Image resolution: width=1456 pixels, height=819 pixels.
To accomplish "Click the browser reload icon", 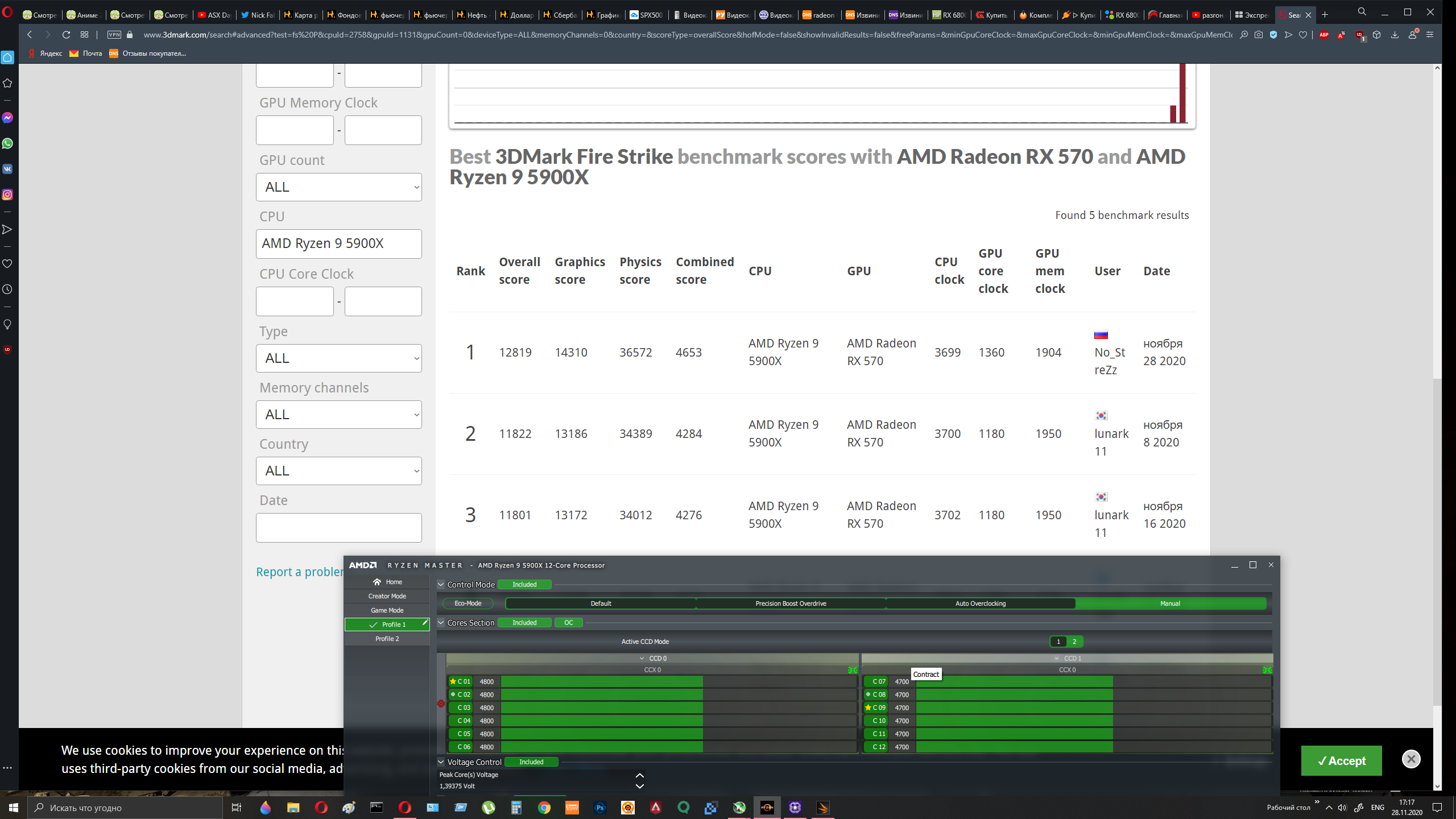I will 66,35.
